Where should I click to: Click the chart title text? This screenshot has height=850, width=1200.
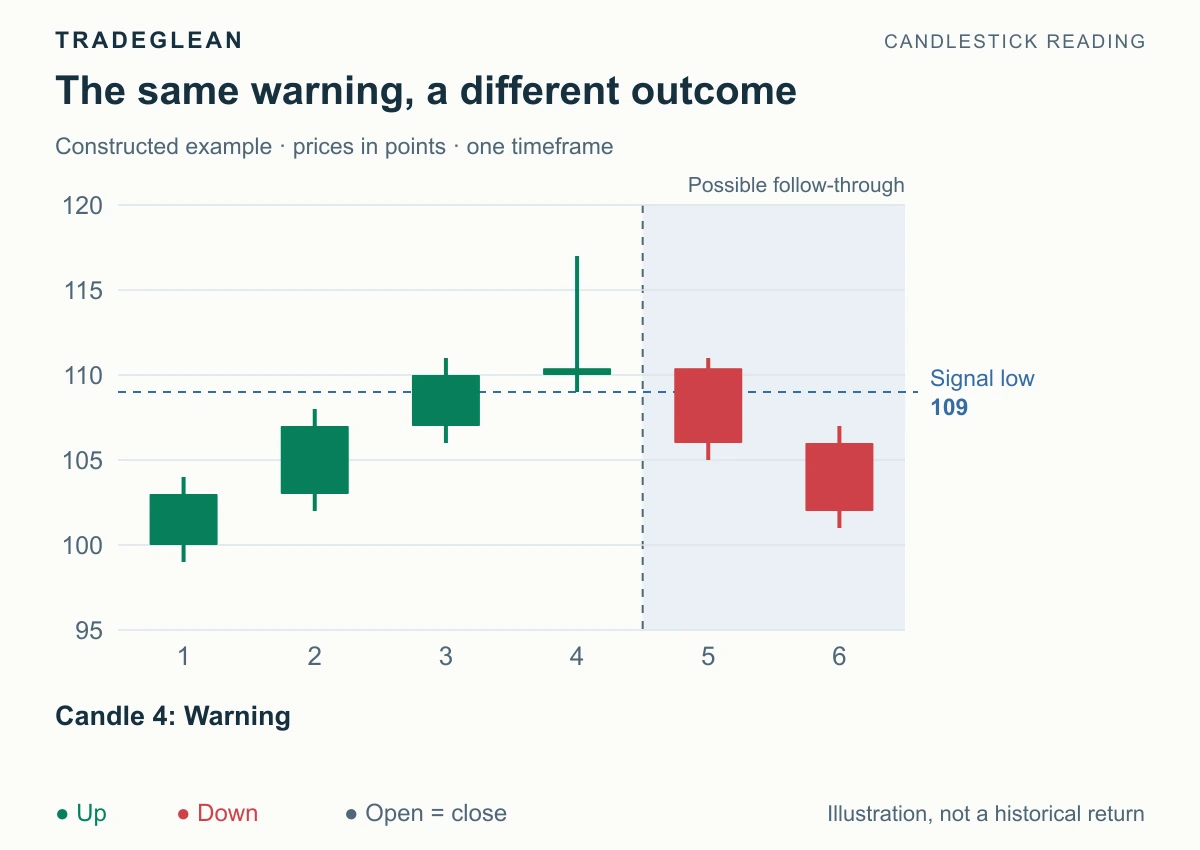[426, 91]
